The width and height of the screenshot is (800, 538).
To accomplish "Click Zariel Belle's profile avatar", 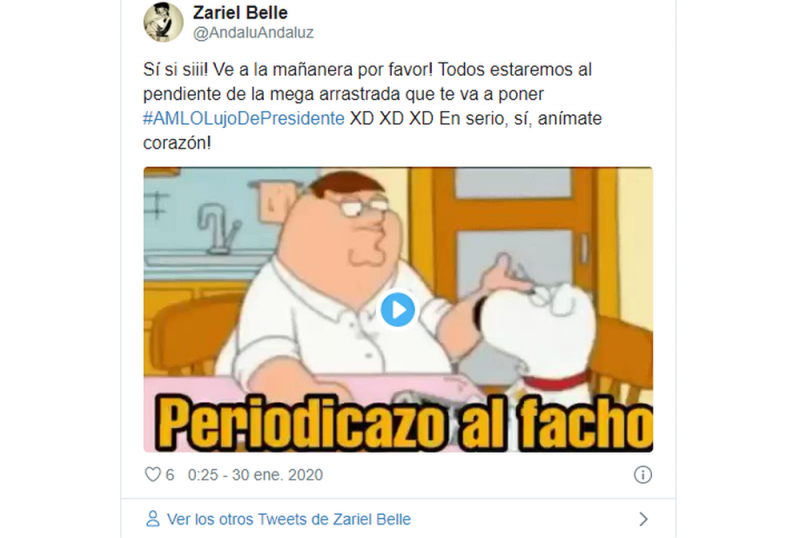I will tap(163, 22).
